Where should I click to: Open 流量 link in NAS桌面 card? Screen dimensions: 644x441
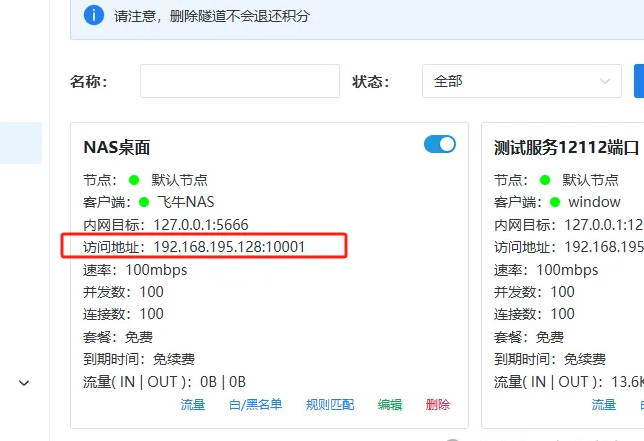point(193,404)
